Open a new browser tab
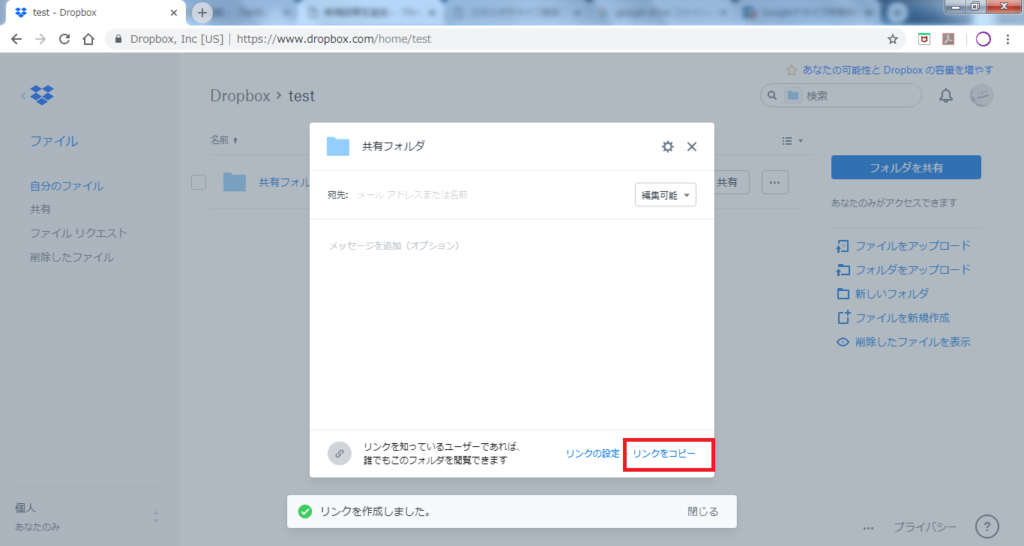 click(x=202, y=12)
